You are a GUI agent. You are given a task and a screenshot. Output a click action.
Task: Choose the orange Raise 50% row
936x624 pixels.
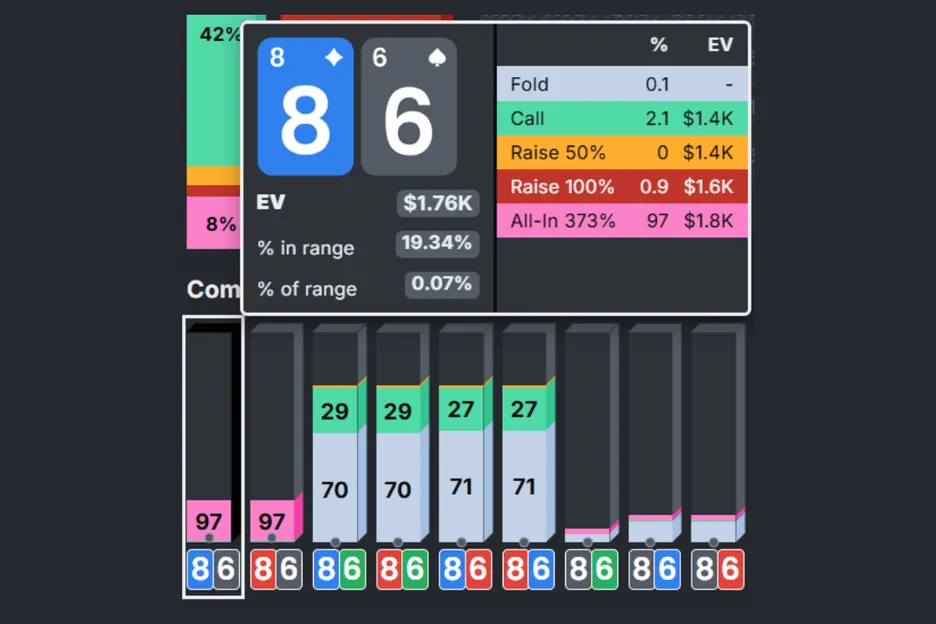tap(622, 153)
